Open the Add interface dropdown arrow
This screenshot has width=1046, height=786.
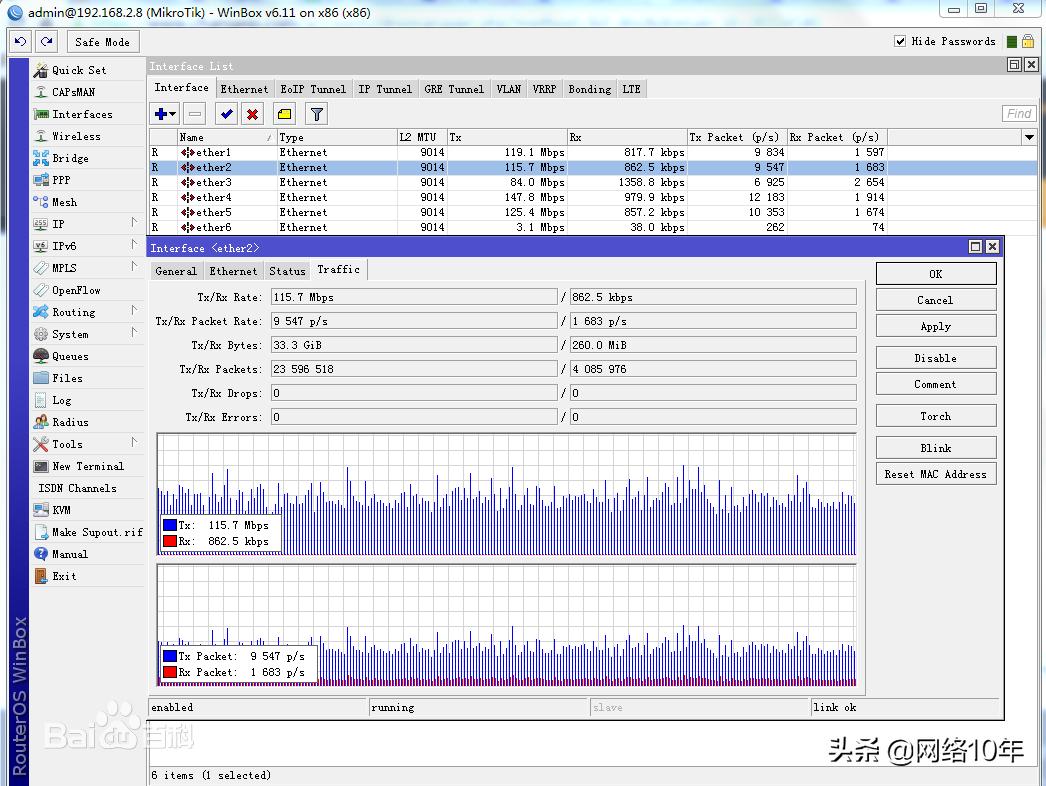(173, 114)
